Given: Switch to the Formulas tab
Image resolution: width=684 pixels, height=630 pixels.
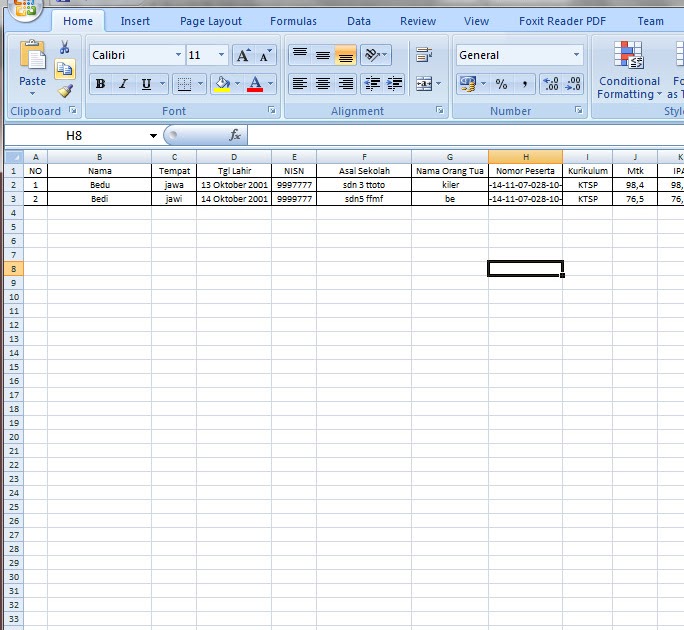Looking at the screenshot, I should [293, 21].
